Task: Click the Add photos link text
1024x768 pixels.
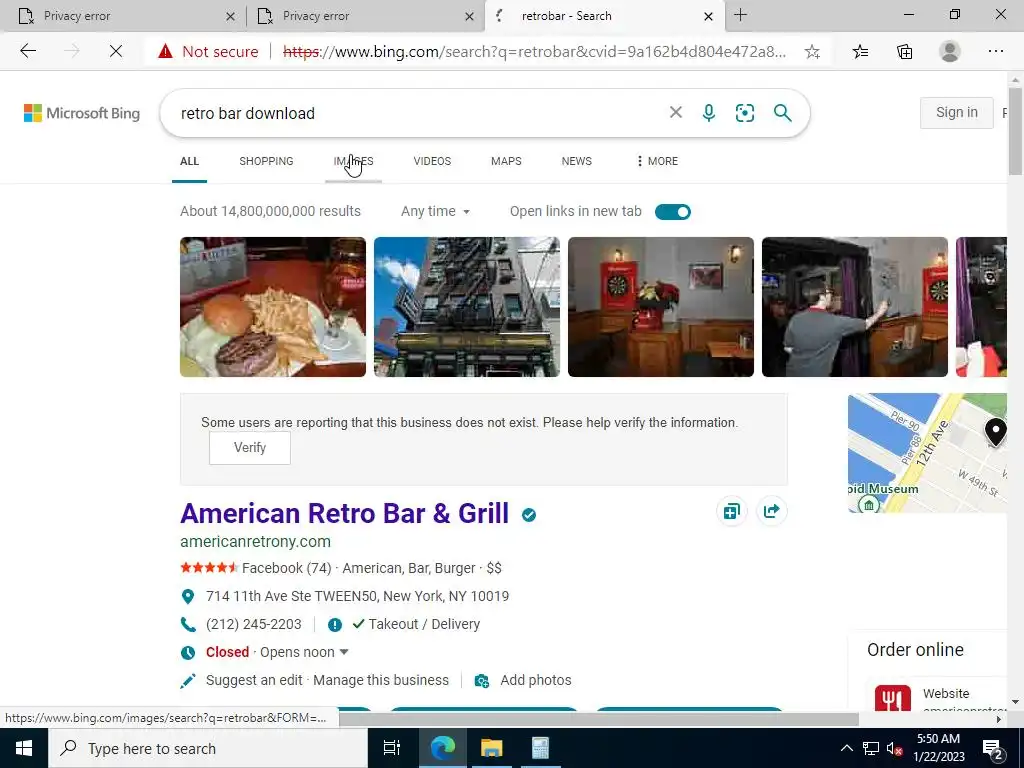Action: 536,680
